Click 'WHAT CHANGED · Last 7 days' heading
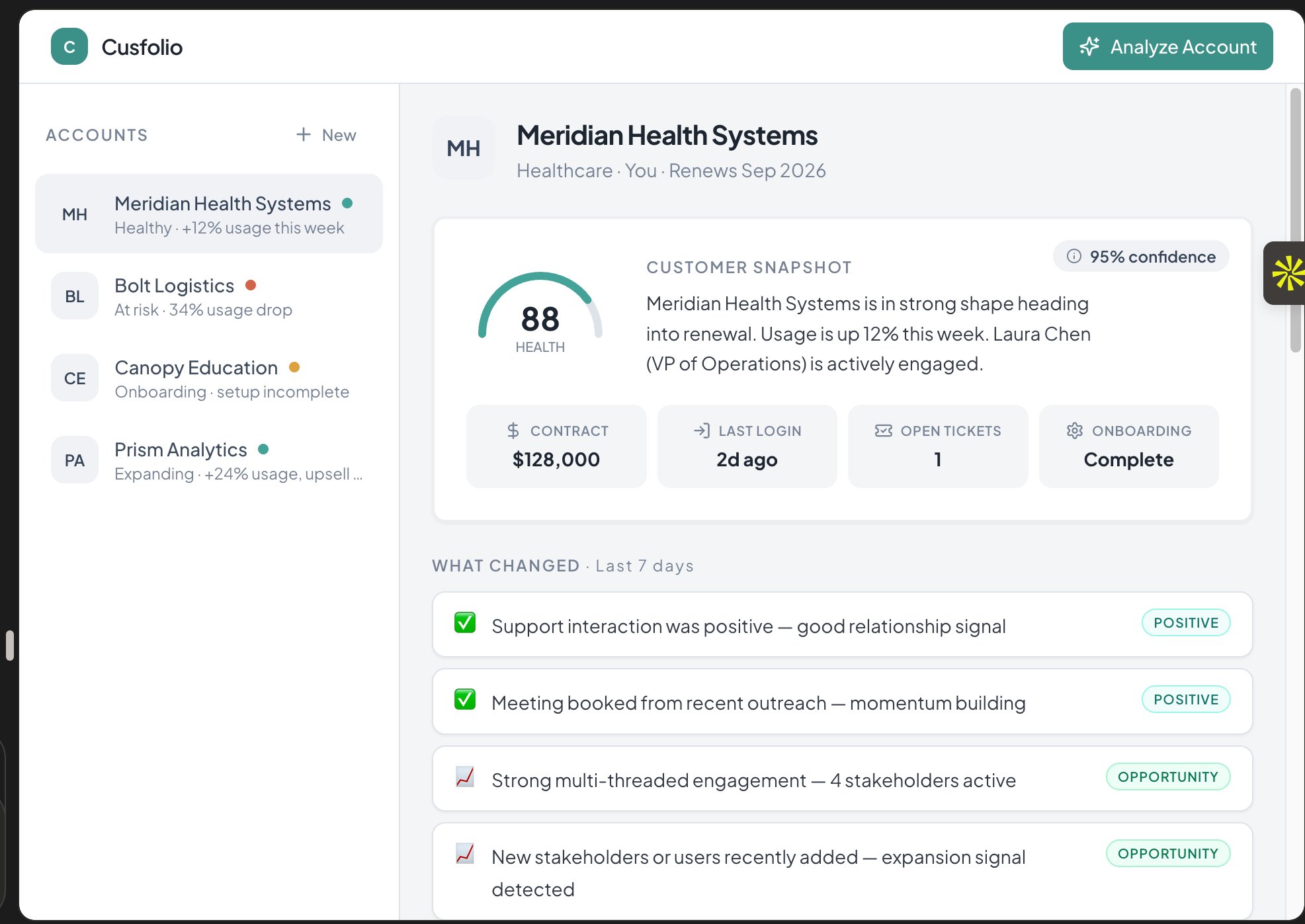1305x924 pixels. [563, 566]
